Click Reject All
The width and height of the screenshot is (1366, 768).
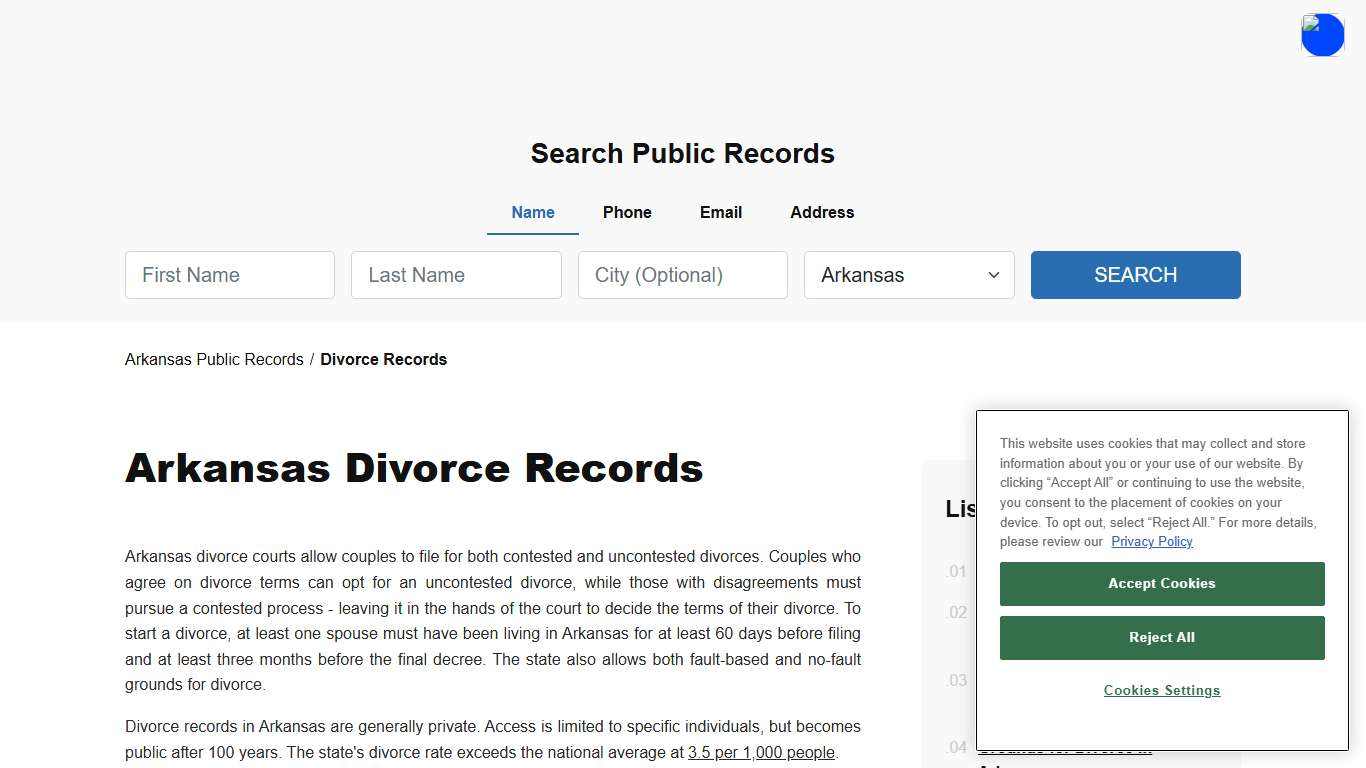[1161, 637]
